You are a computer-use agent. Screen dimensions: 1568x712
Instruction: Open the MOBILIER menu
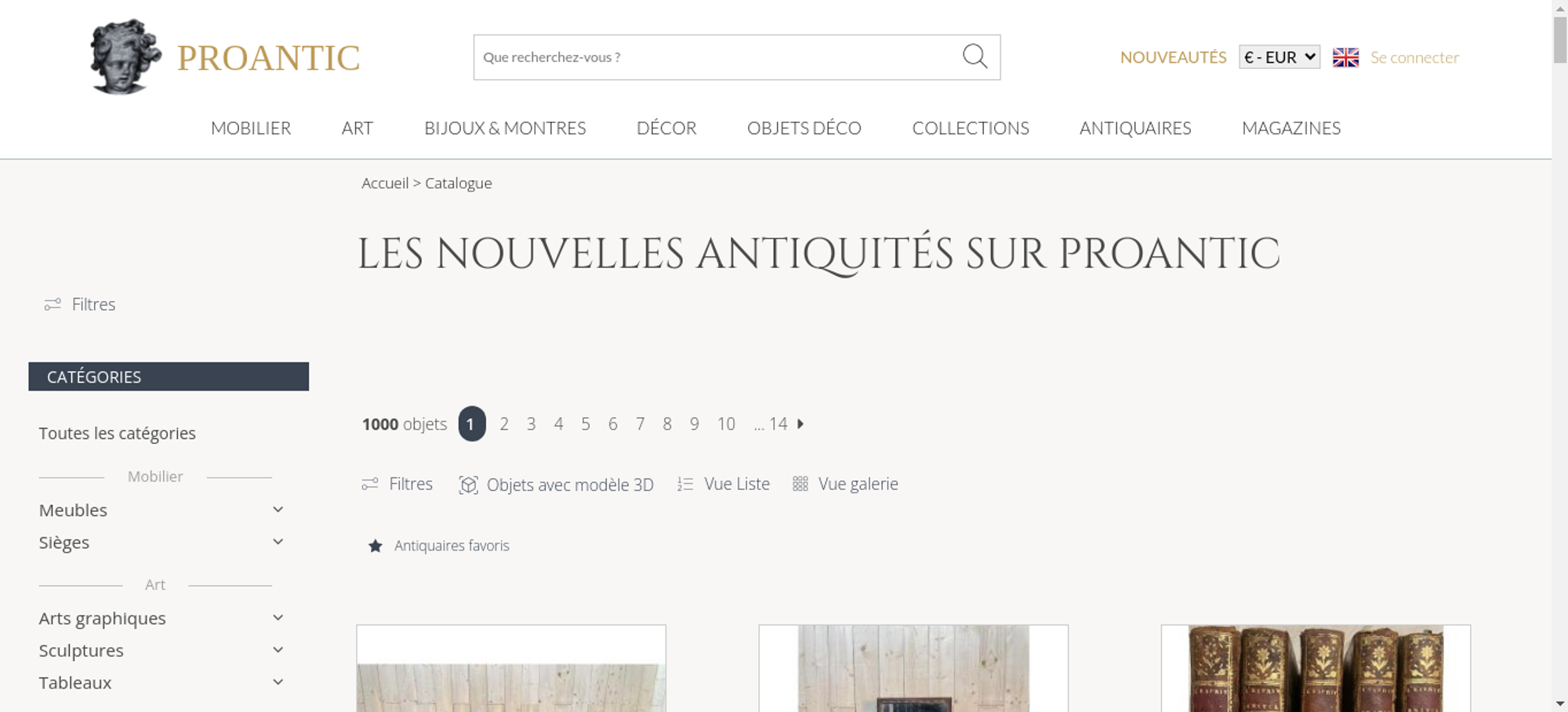pos(251,128)
